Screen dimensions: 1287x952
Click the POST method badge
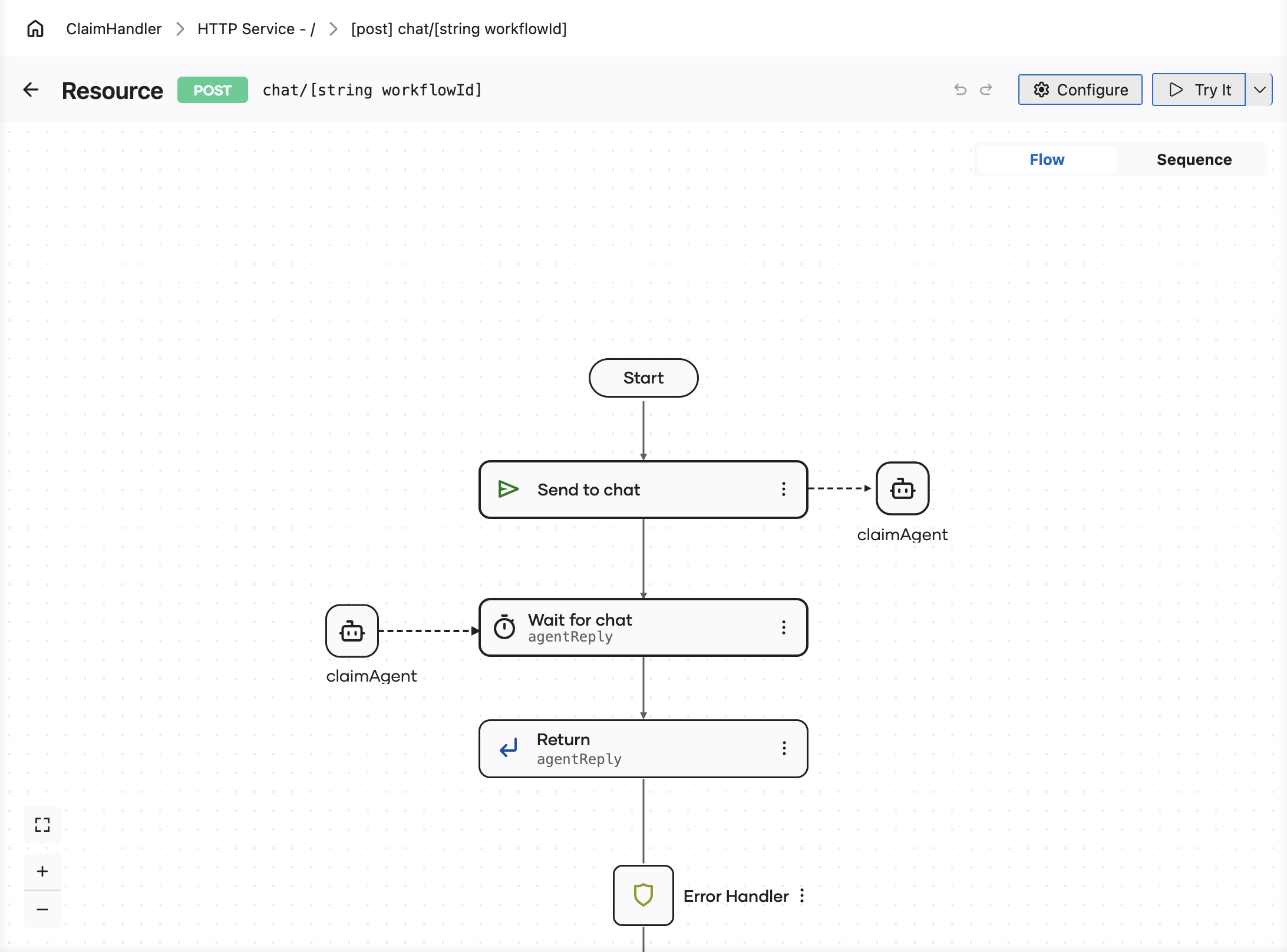point(213,90)
